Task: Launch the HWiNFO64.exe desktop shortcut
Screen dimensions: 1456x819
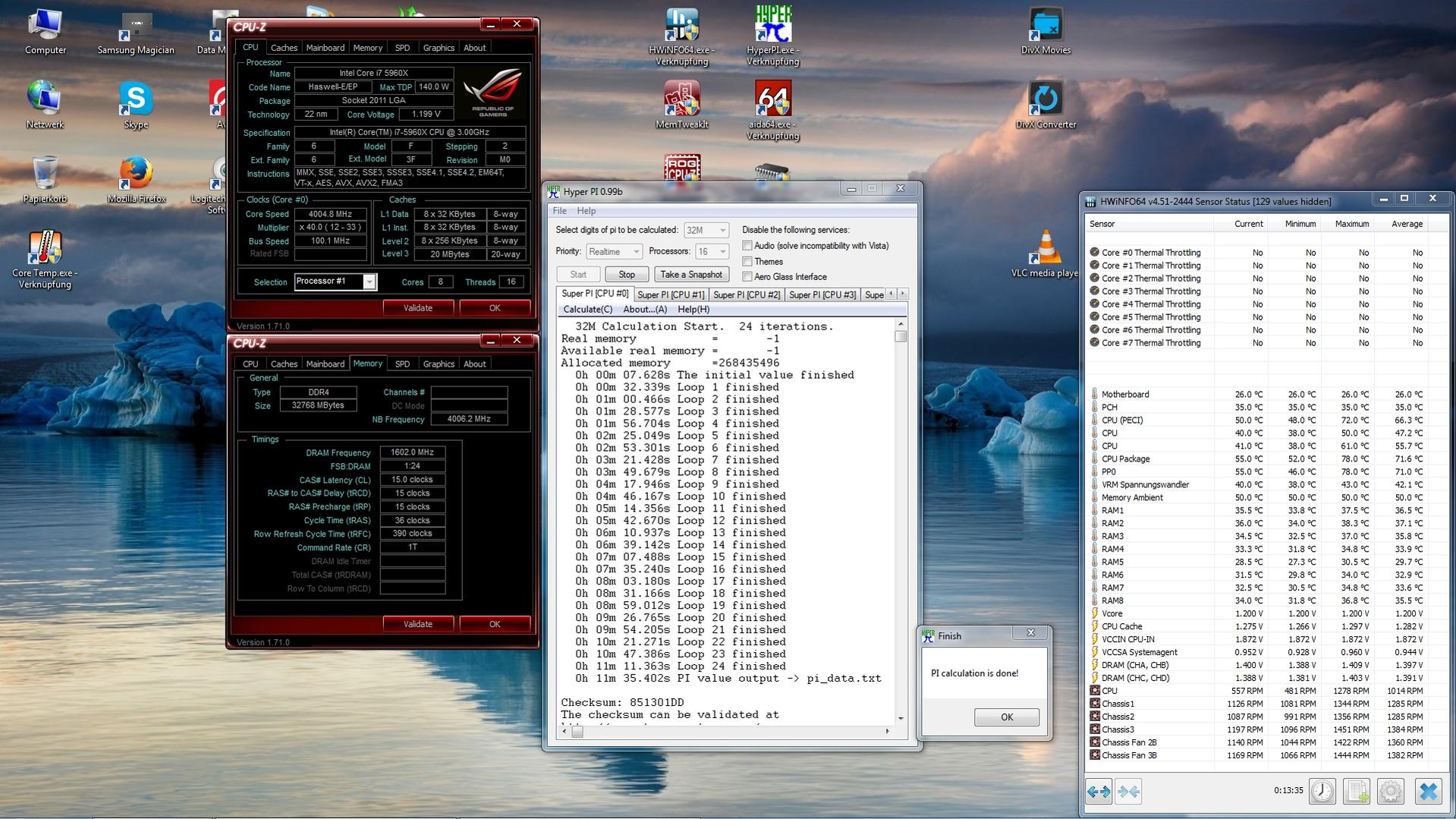Action: click(x=681, y=36)
